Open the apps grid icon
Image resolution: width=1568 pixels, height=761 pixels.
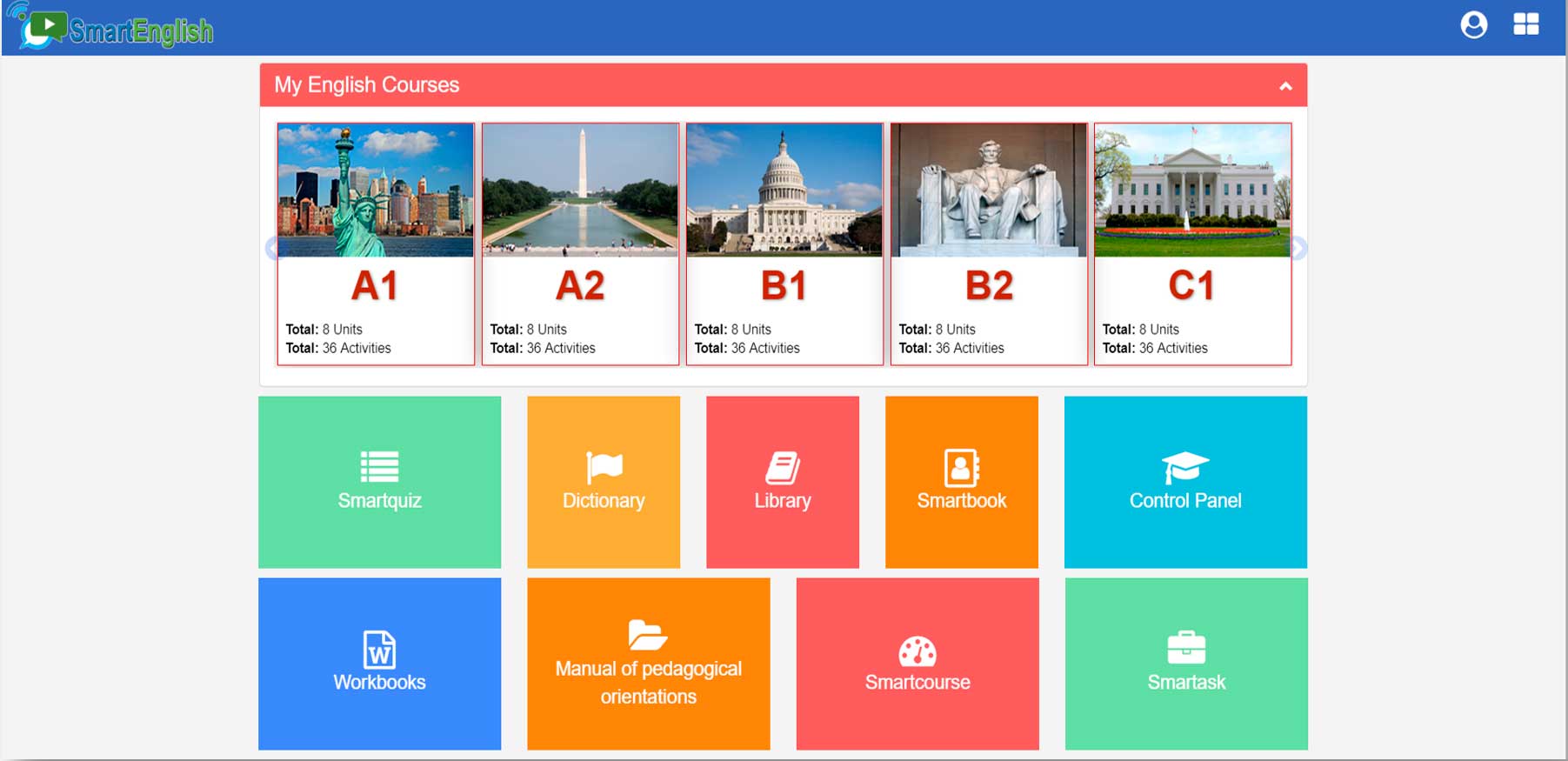1526,24
